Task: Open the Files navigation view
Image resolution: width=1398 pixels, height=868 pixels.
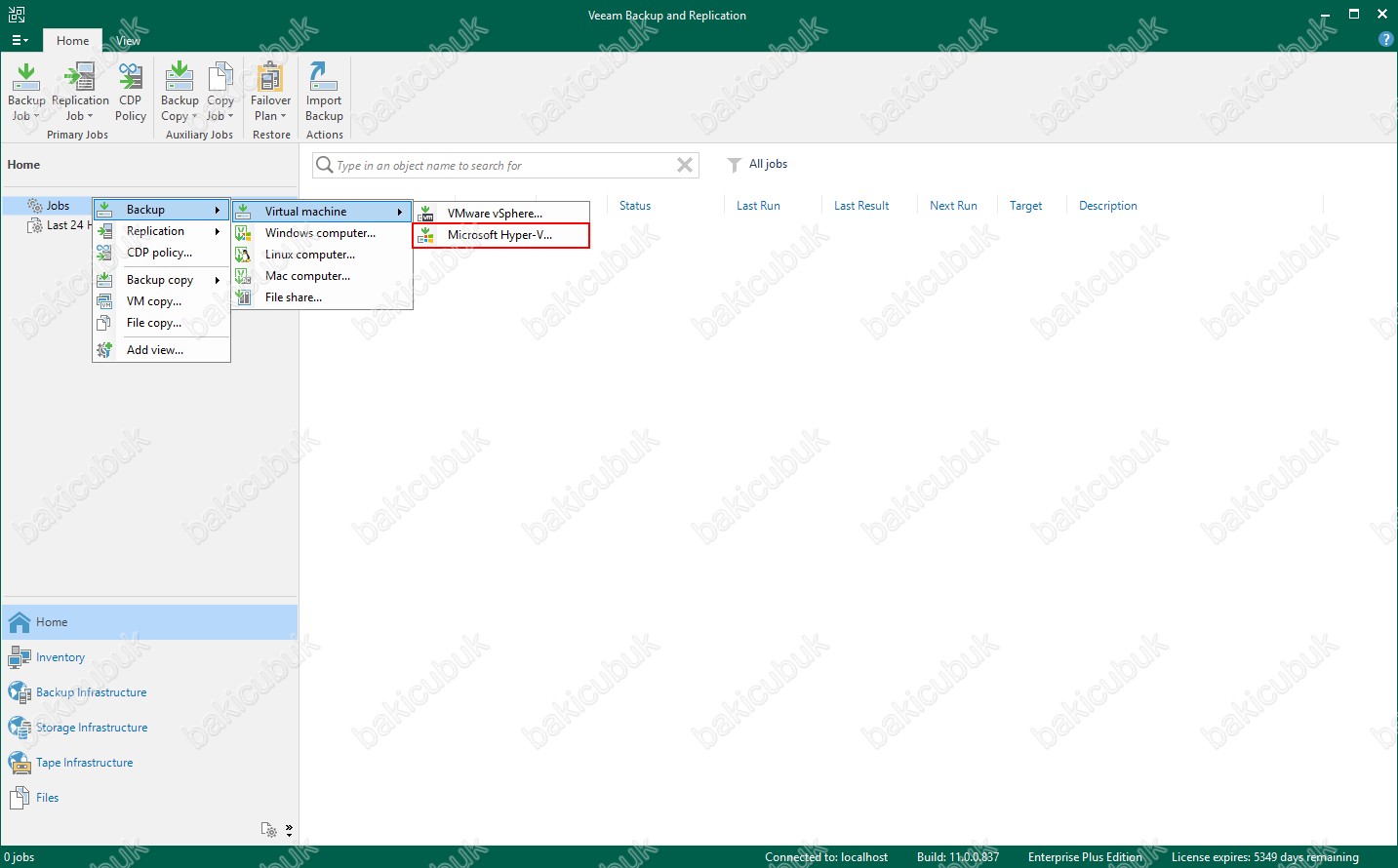Action: (150, 798)
